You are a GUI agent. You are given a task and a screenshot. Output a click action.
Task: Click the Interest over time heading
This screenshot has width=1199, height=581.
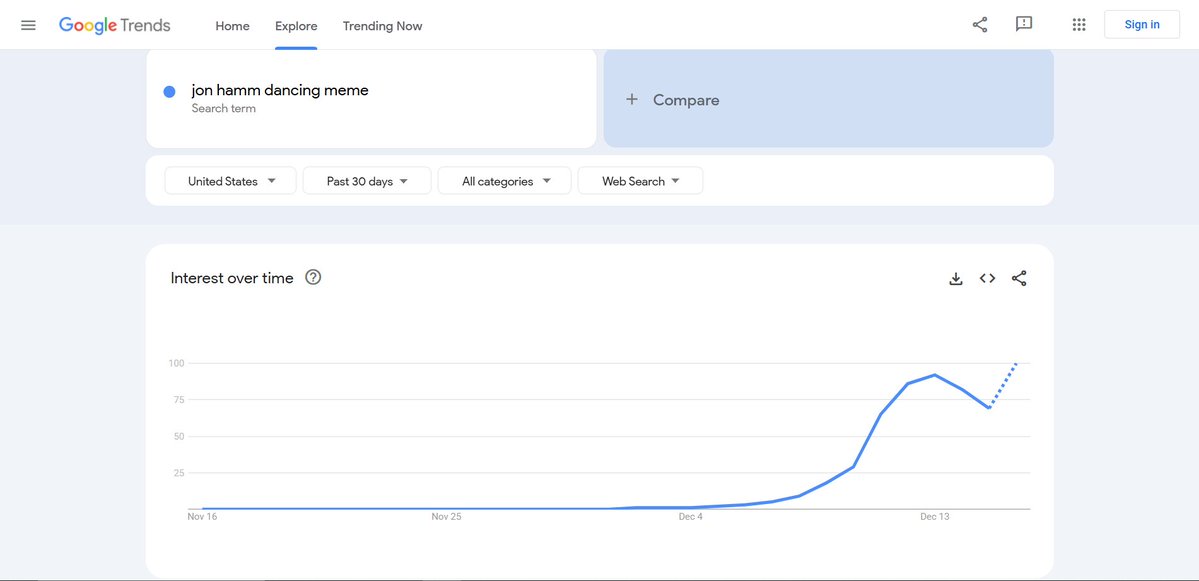(x=232, y=278)
